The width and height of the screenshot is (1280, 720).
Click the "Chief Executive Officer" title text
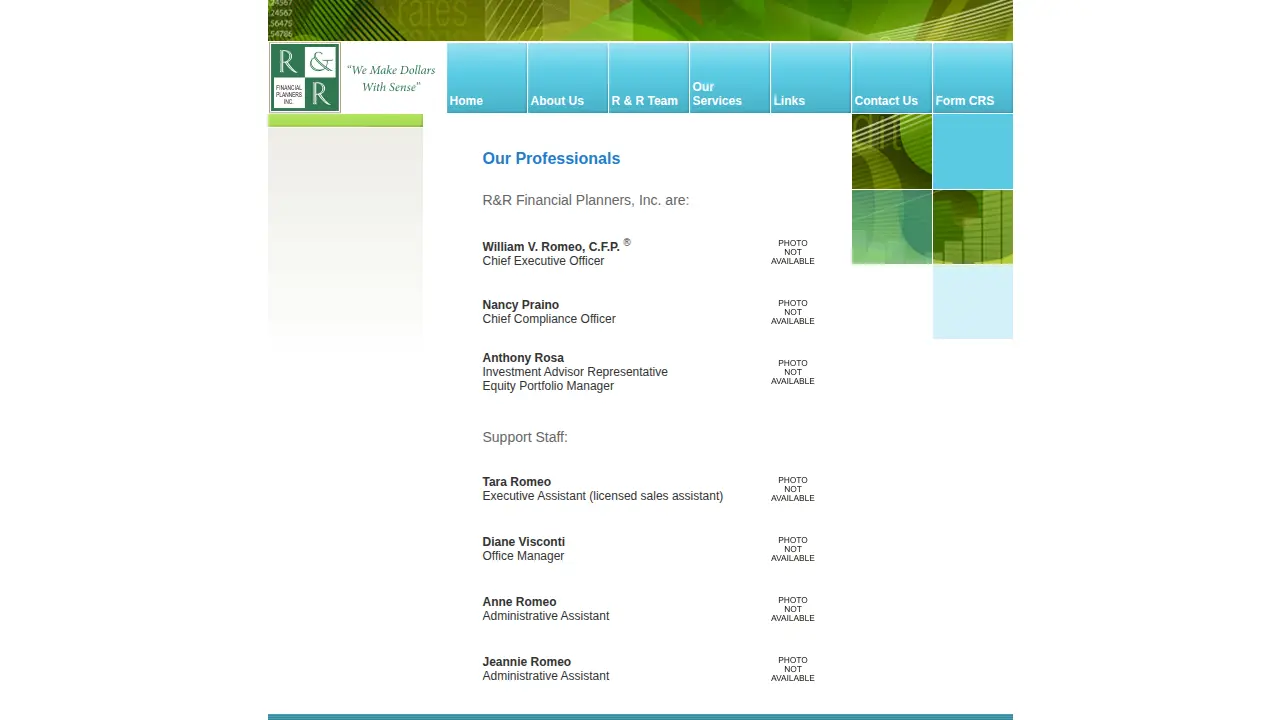[543, 261]
